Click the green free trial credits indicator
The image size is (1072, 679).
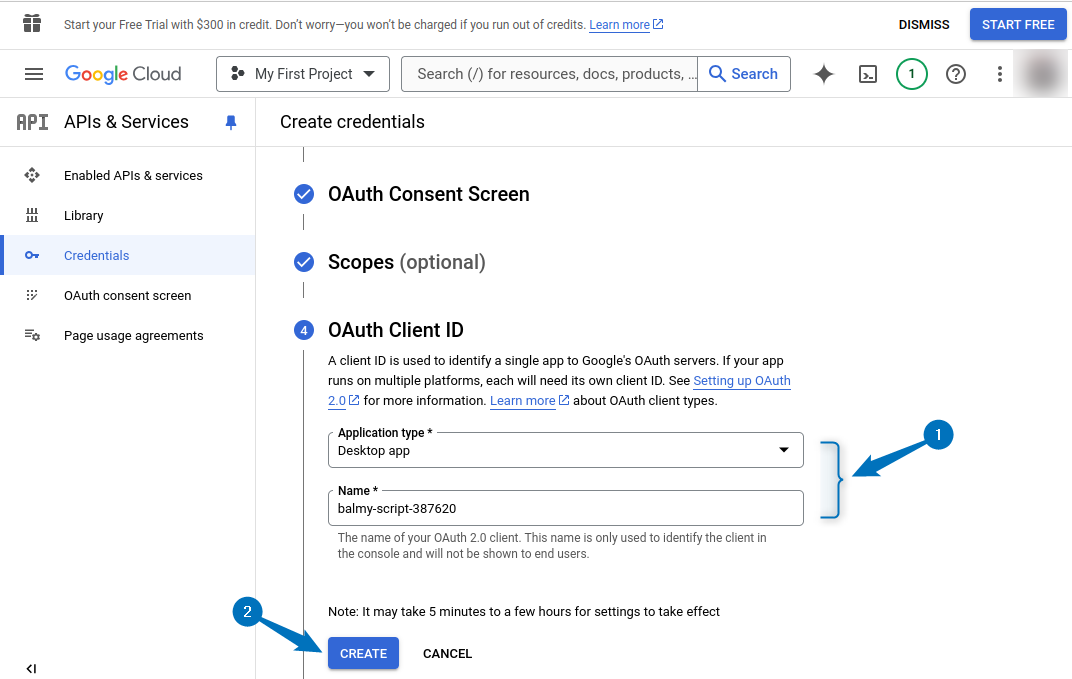click(x=911, y=74)
